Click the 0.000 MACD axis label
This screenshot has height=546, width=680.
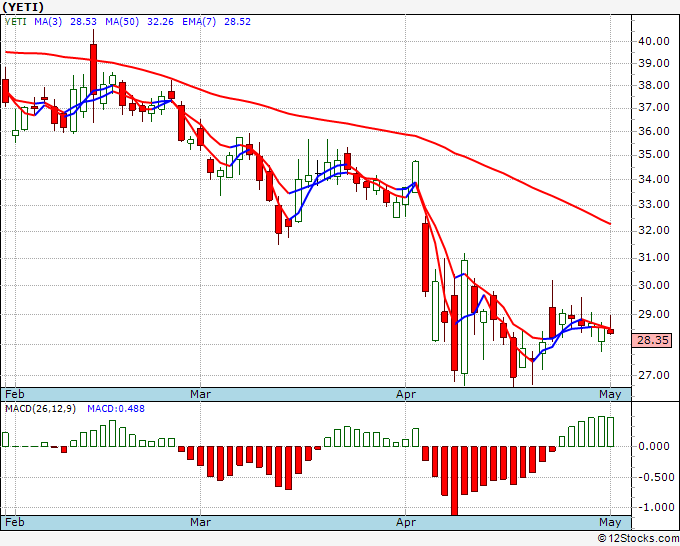[654, 446]
